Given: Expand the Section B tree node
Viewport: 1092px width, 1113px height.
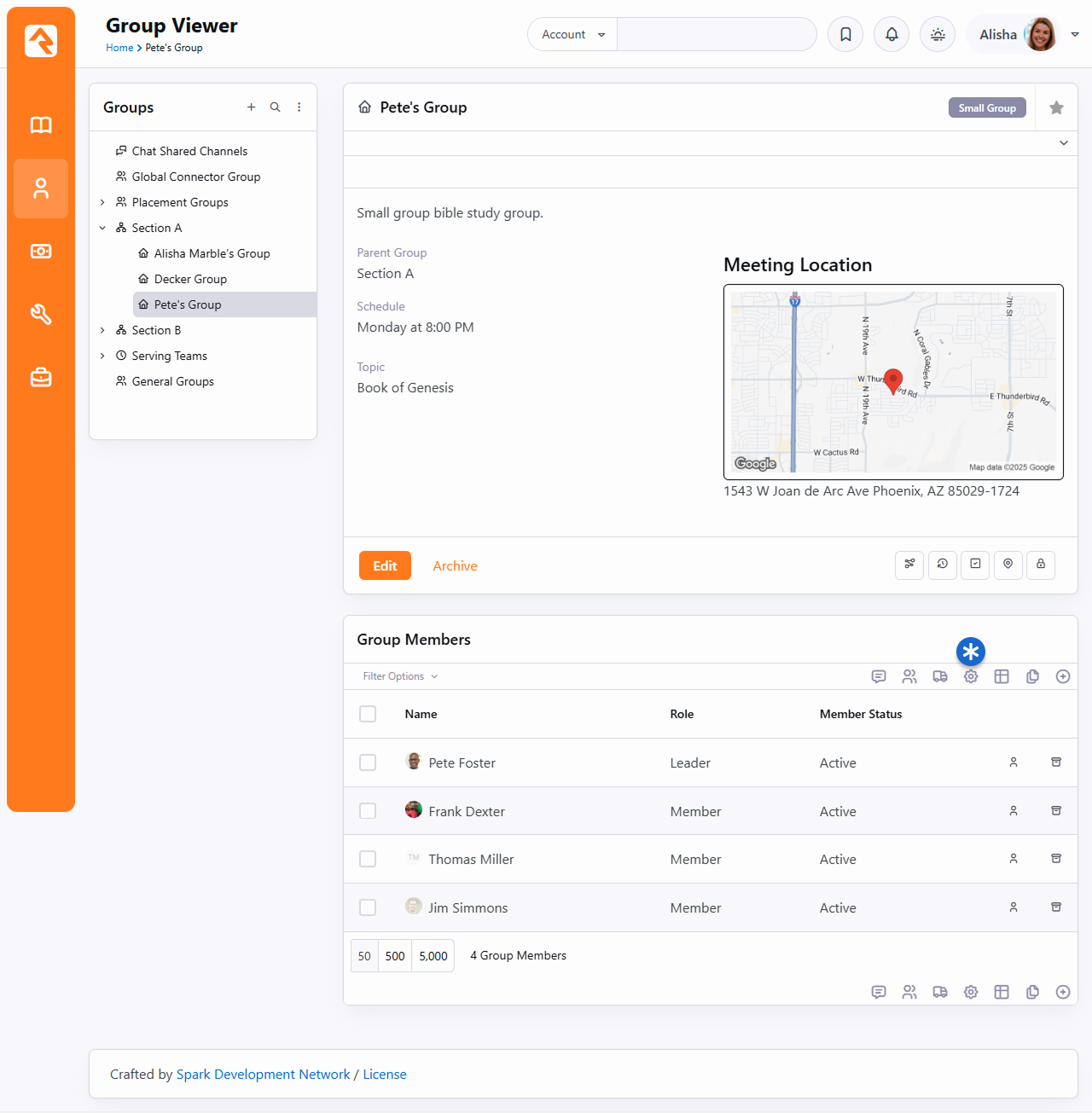Looking at the screenshot, I should click(102, 330).
